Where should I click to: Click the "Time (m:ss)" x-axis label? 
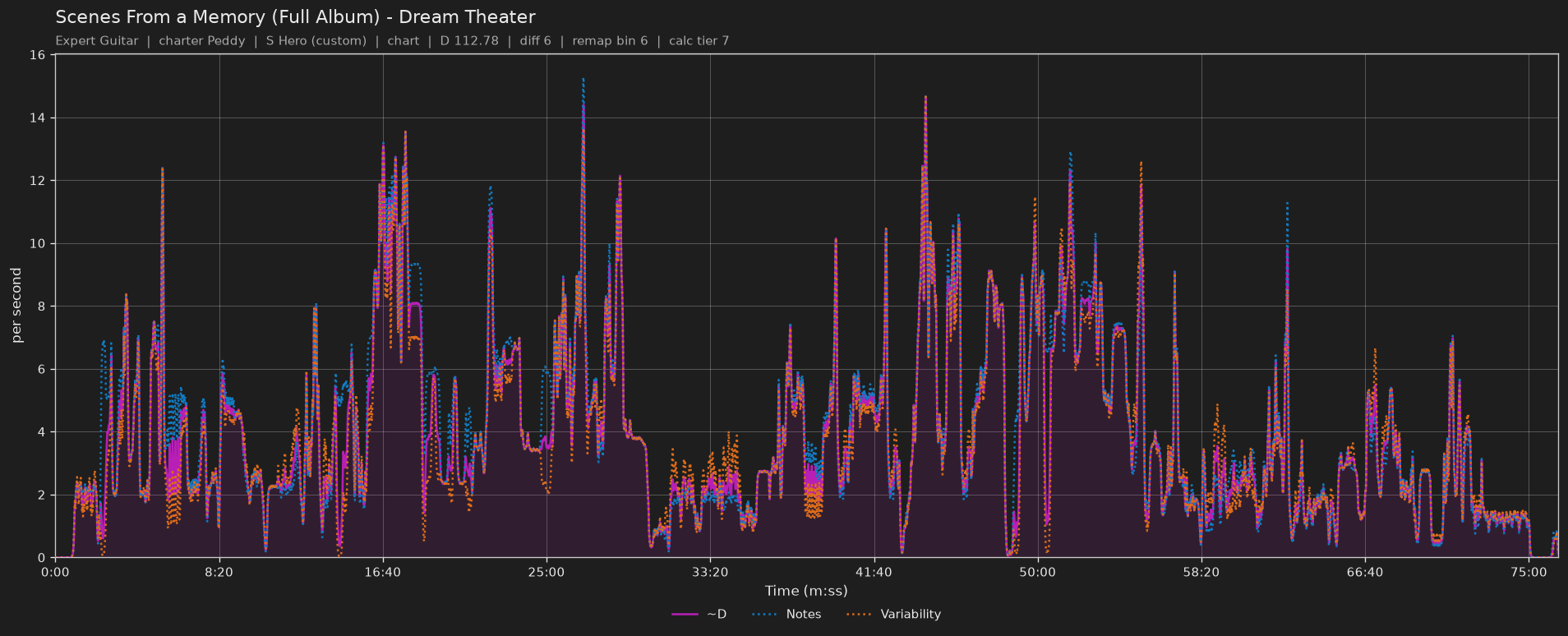tap(806, 591)
